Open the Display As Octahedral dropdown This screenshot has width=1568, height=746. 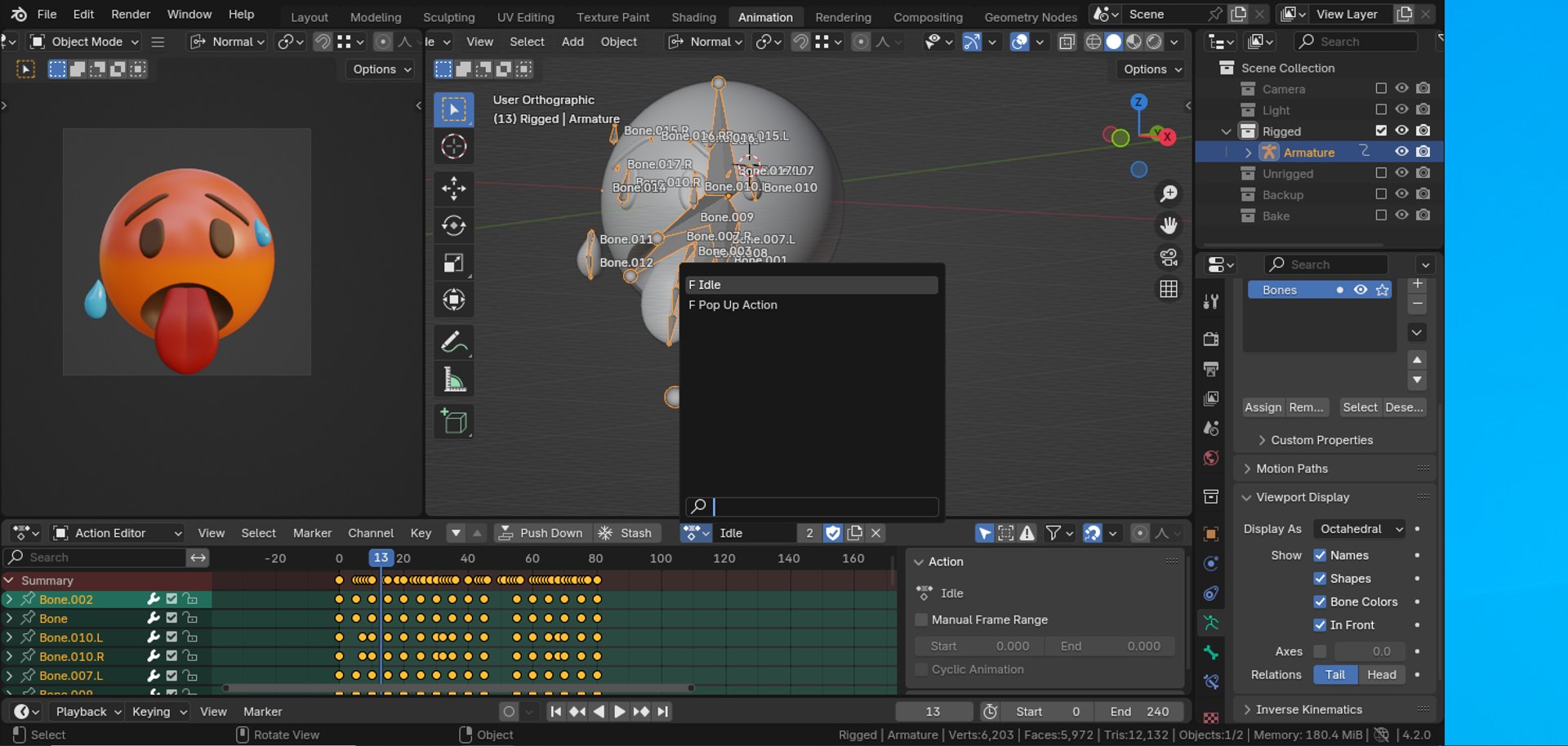click(1361, 529)
